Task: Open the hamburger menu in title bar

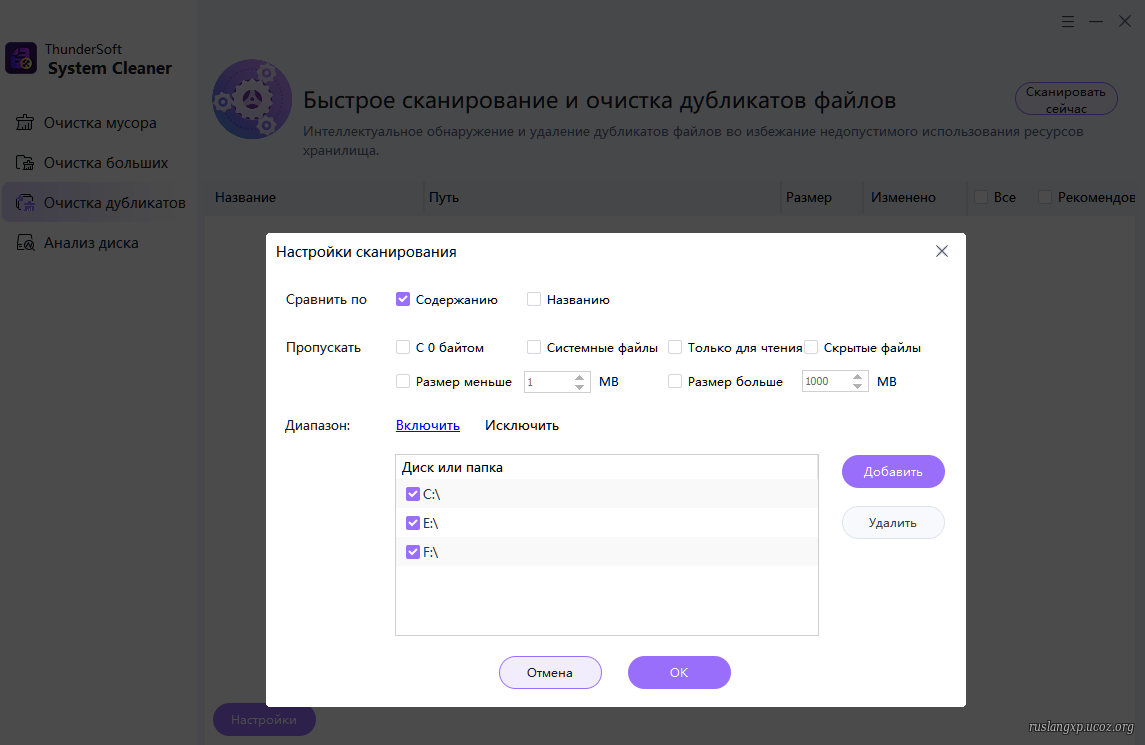Action: tap(1068, 20)
